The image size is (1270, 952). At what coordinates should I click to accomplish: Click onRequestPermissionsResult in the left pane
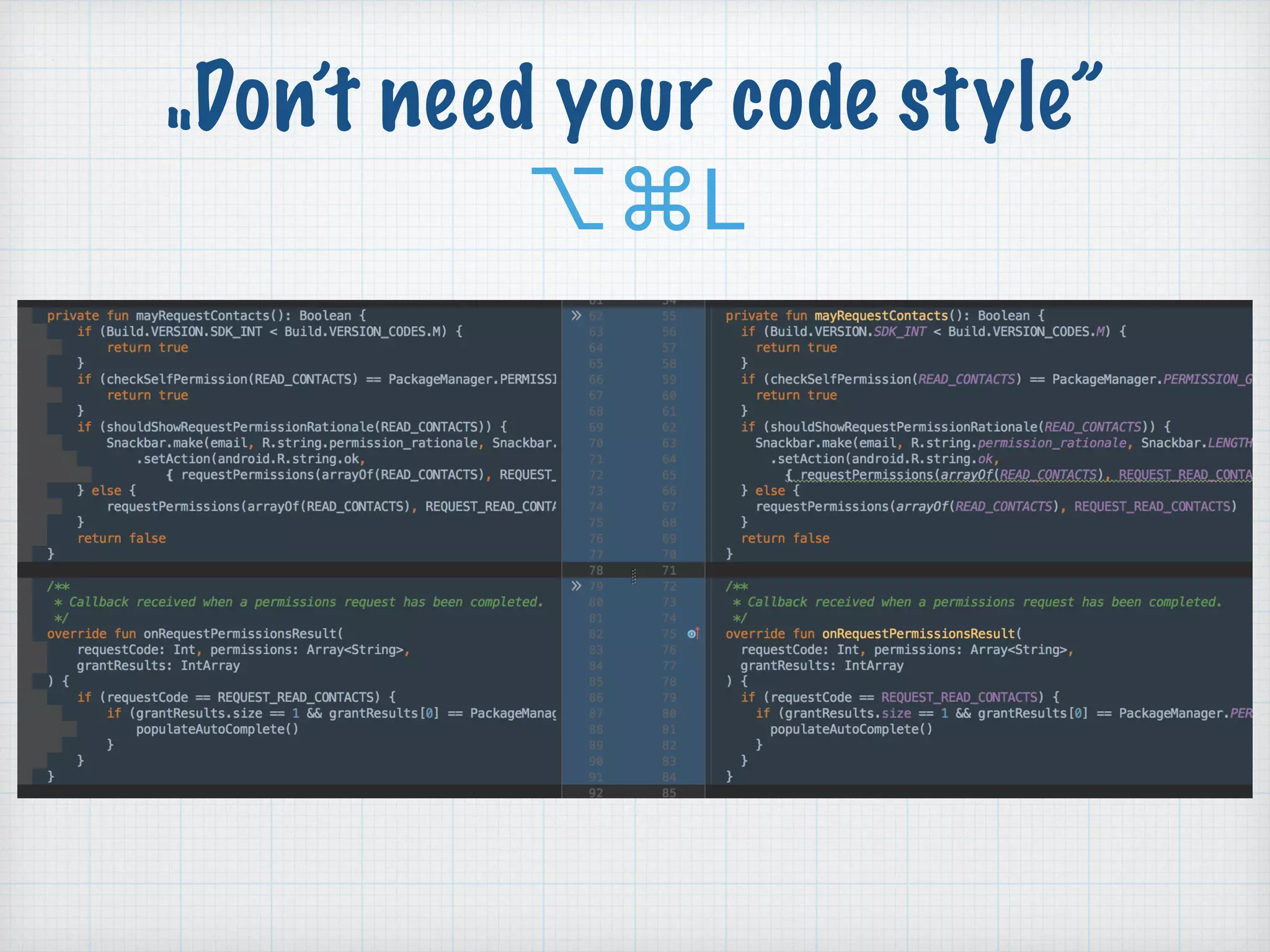coord(241,633)
